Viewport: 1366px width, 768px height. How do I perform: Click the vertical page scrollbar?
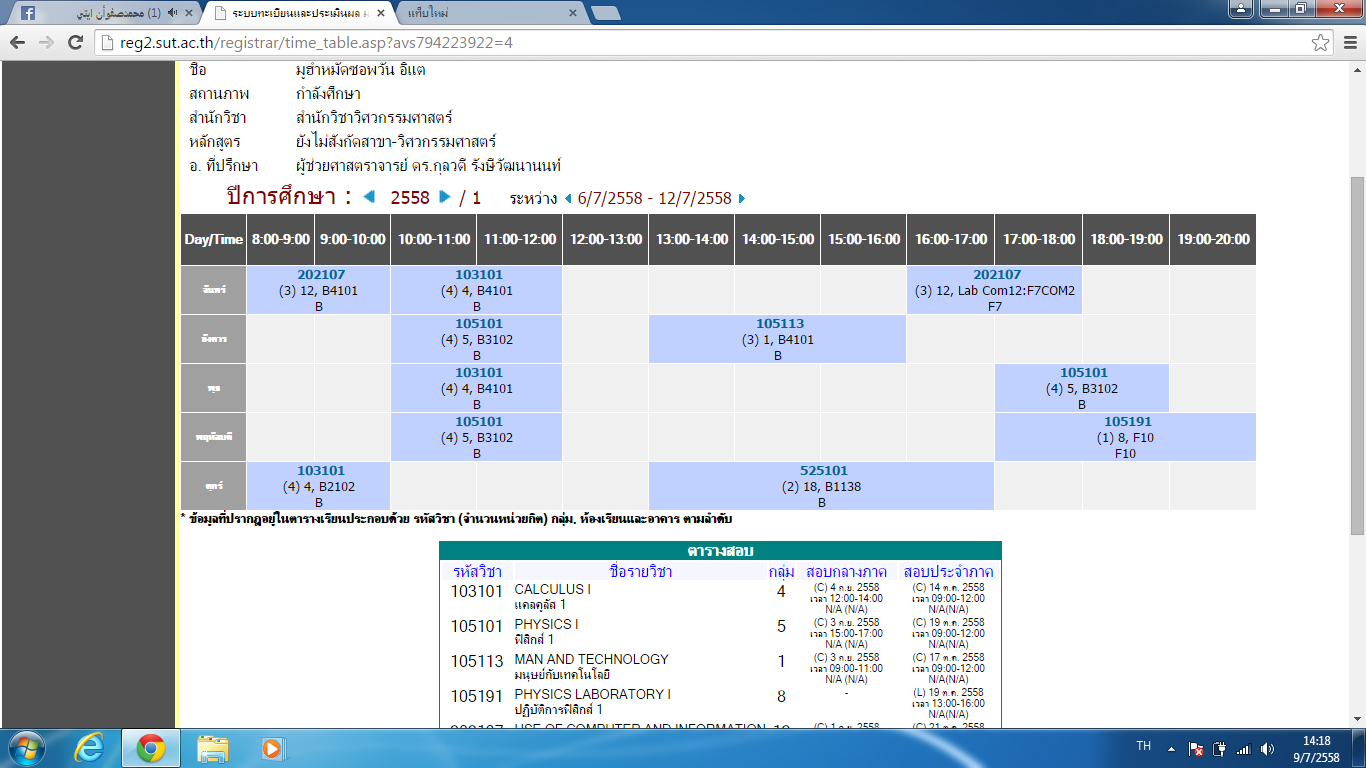tap(1357, 350)
